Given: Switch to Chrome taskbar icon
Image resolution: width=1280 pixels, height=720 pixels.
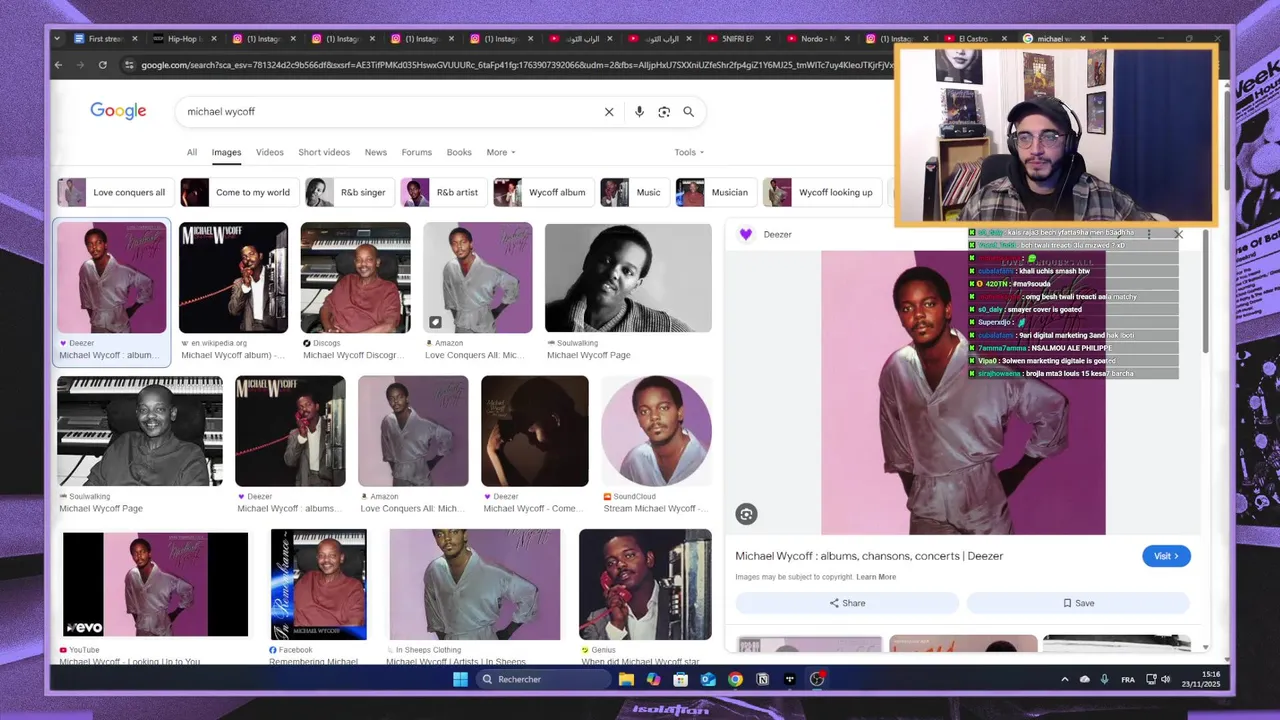Looking at the screenshot, I should click(735, 679).
